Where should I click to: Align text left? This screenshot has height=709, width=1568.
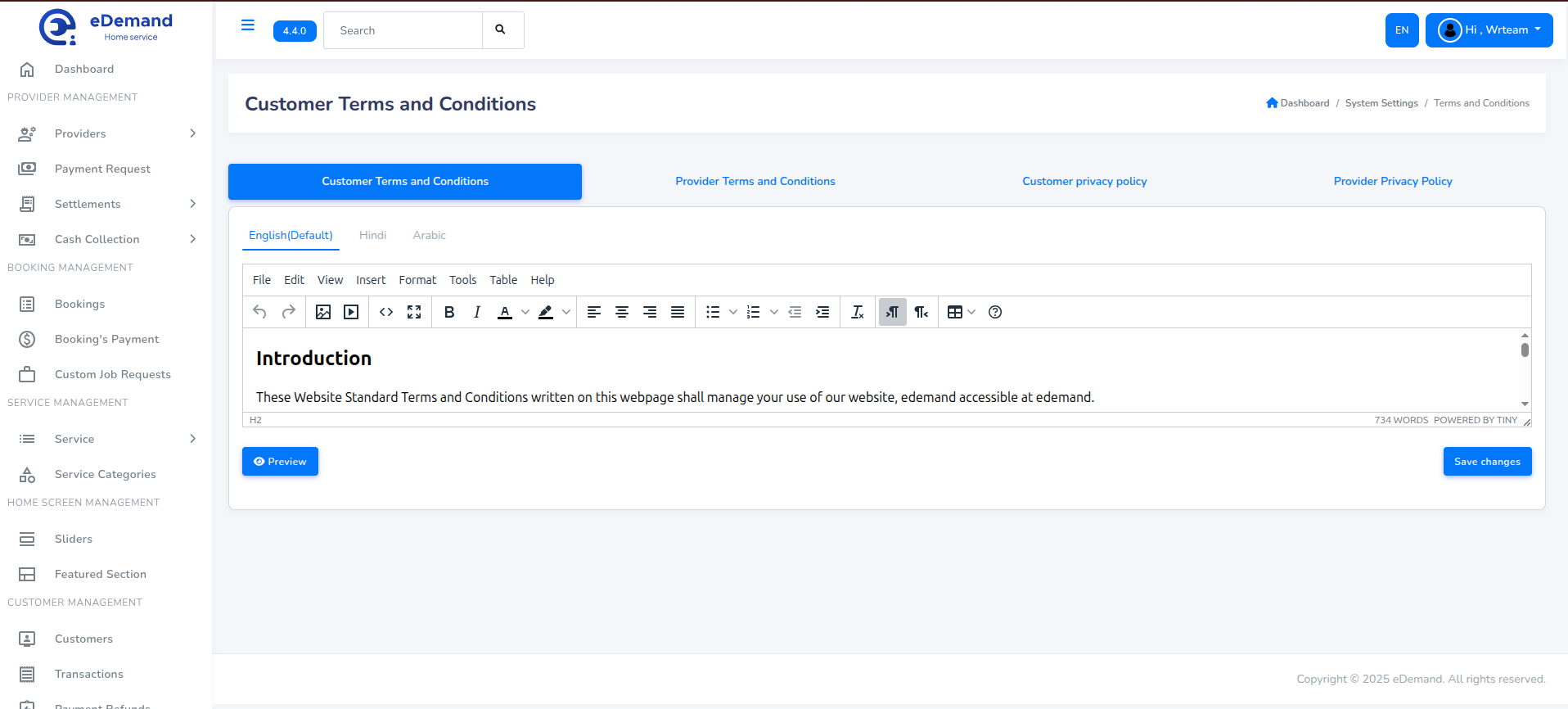[x=594, y=312]
